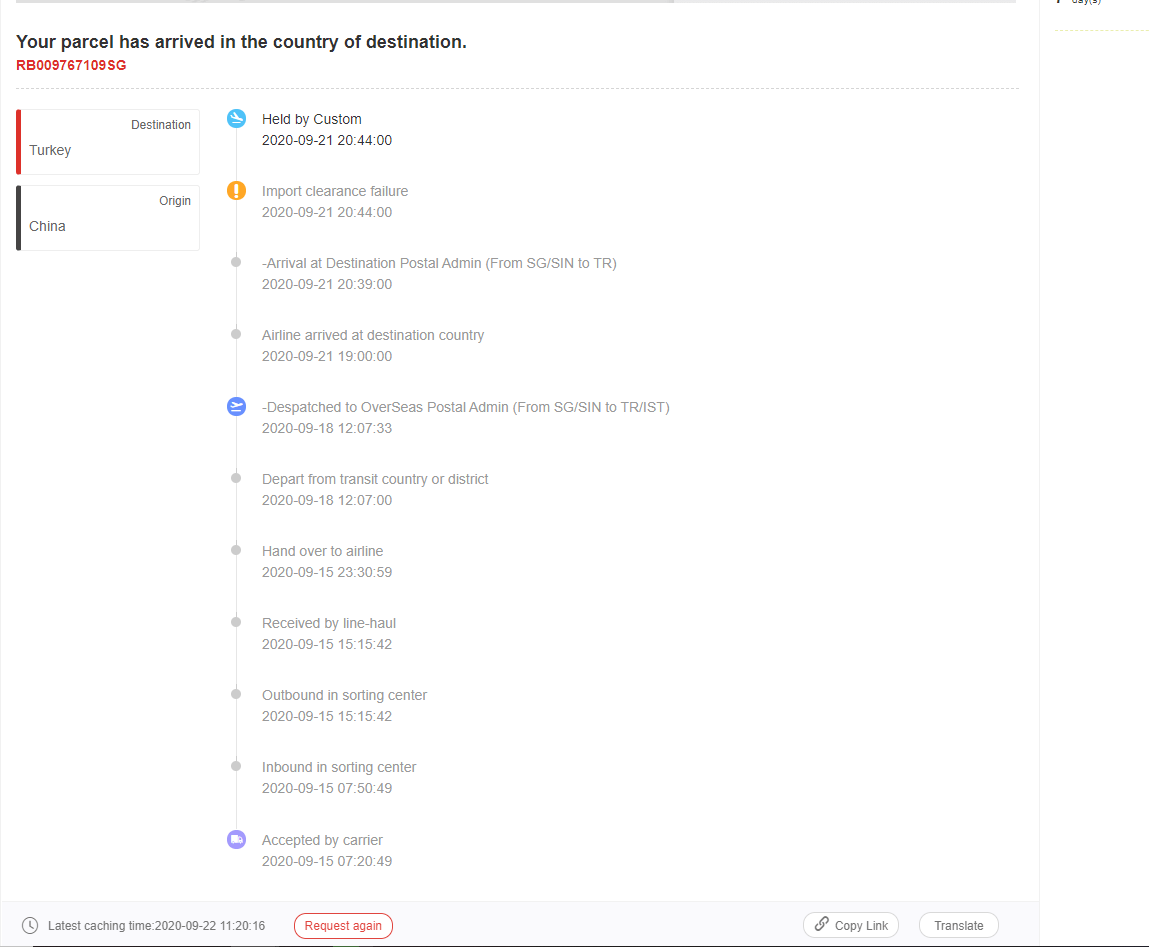Click the Received by line-haul marker
This screenshot has width=1149, height=947.
(x=236, y=622)
